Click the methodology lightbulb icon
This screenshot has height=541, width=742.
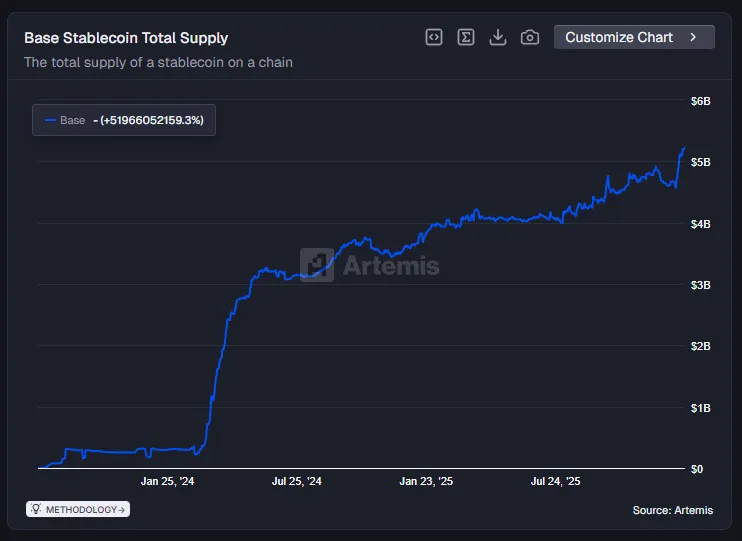pyautogui.click(x=36, y=509)
